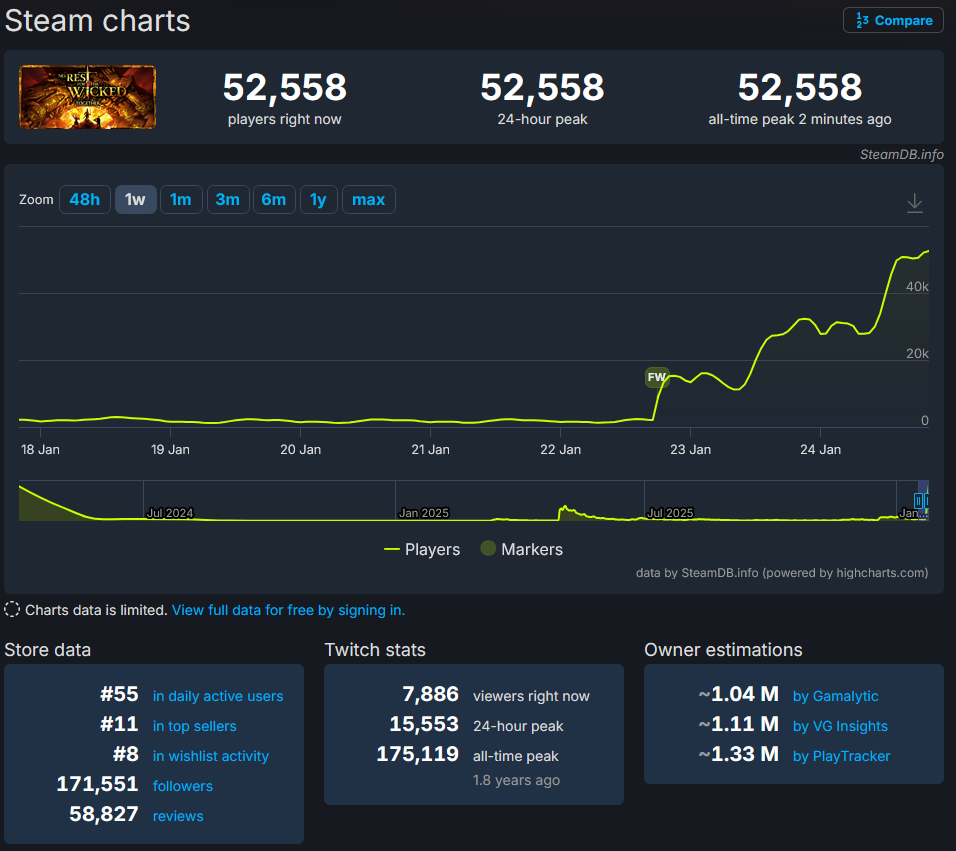
Task: Set chart zoom to 1y
Action: coord(318,200)
